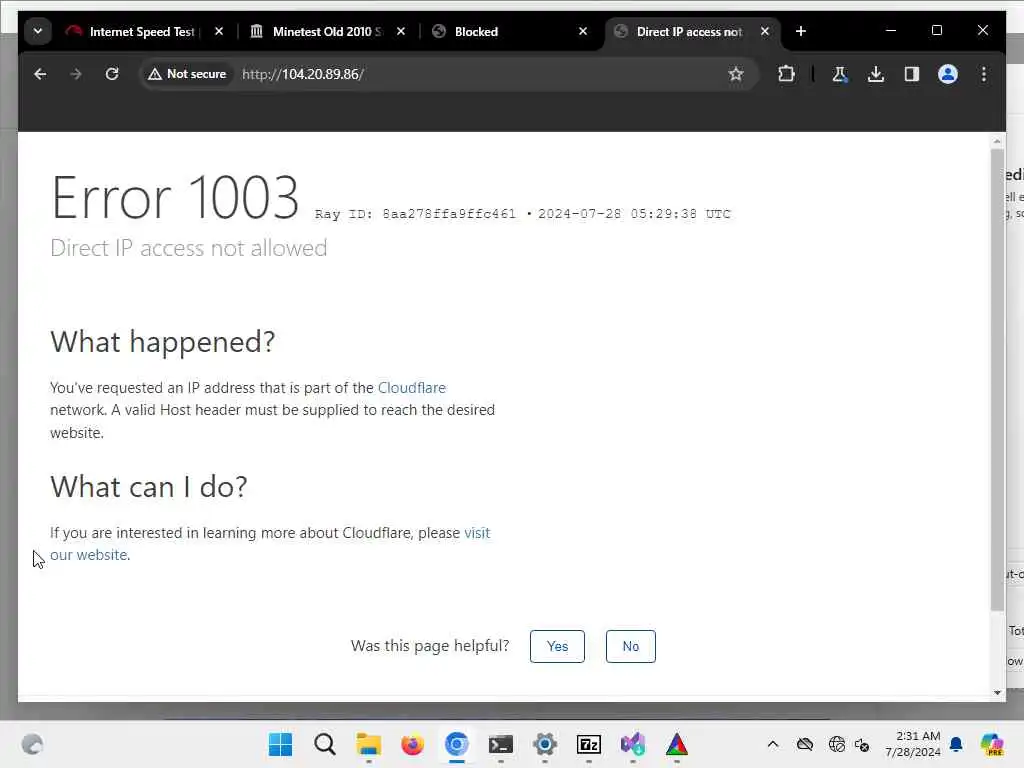Click the Edge-like icon at taskbar left
This screenshot has width=1024, height=768.
[33, 744]
